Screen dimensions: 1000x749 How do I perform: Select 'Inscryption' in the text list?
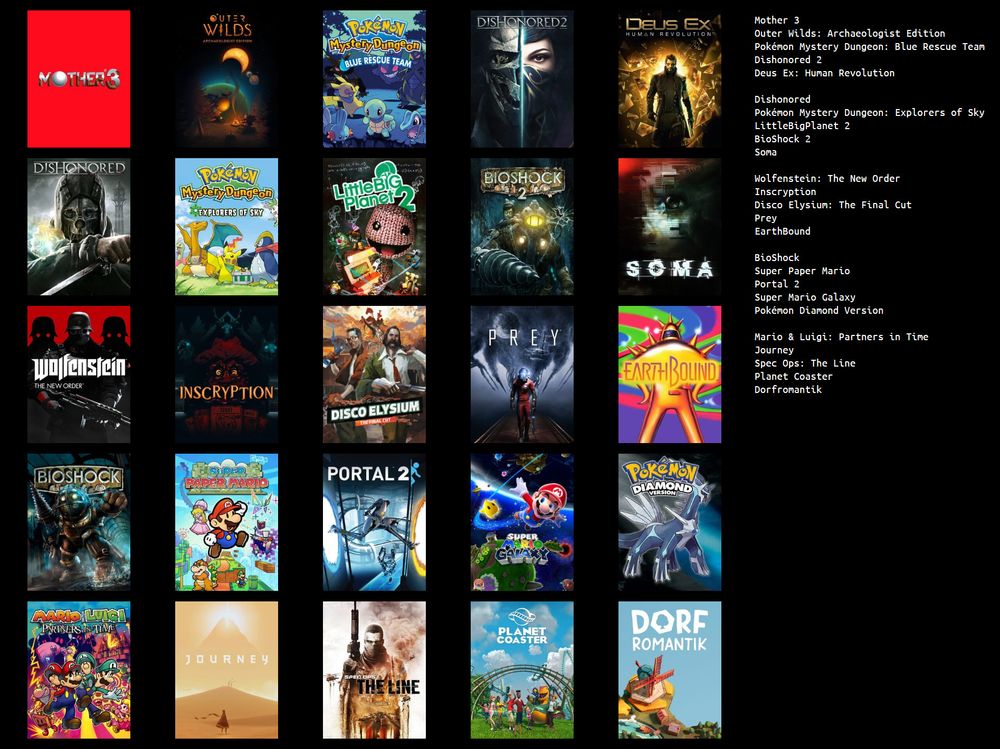click(785, 191)
